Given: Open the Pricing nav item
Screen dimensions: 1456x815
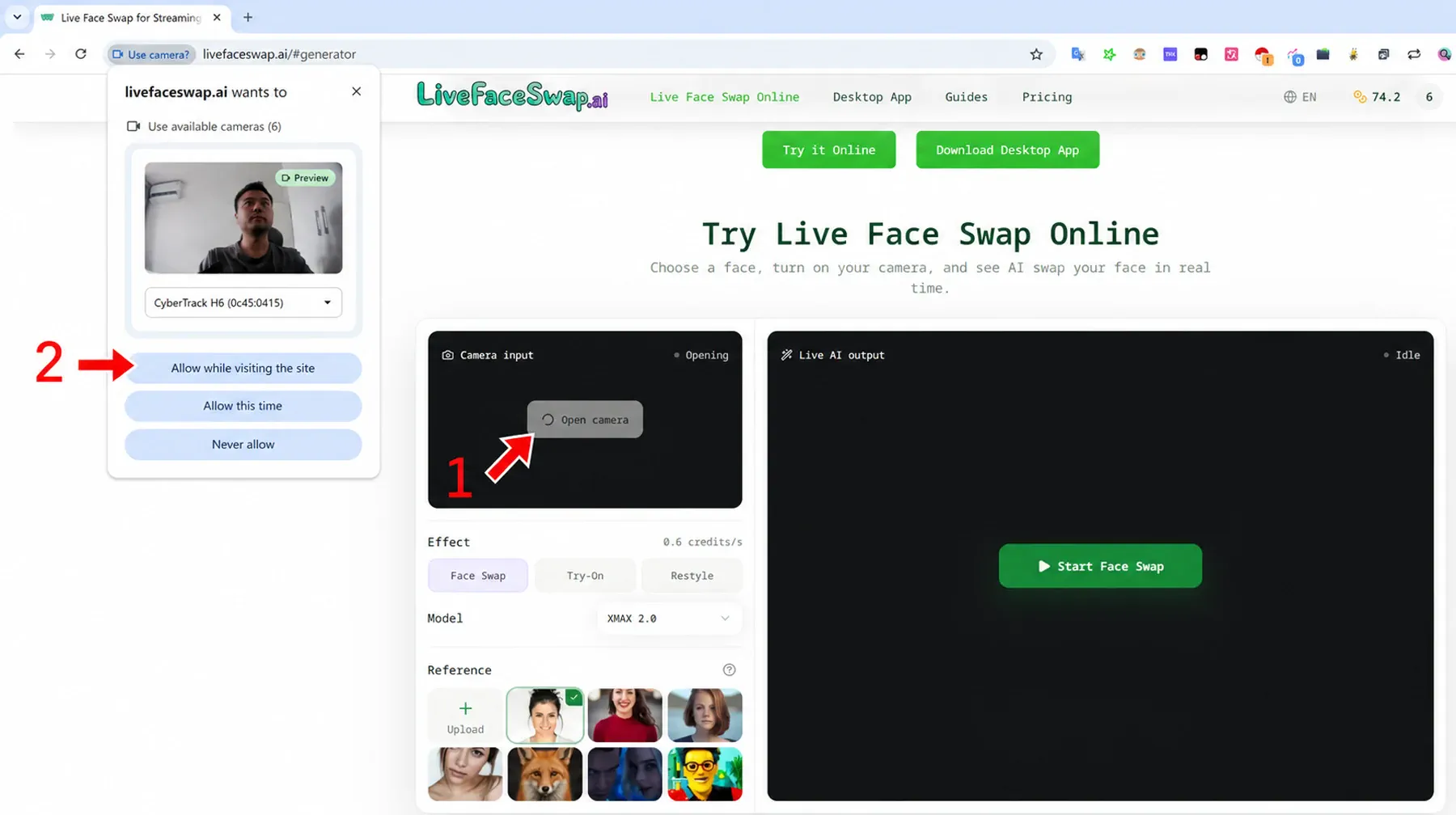Looking at the screenshot, I should 1047,97.
